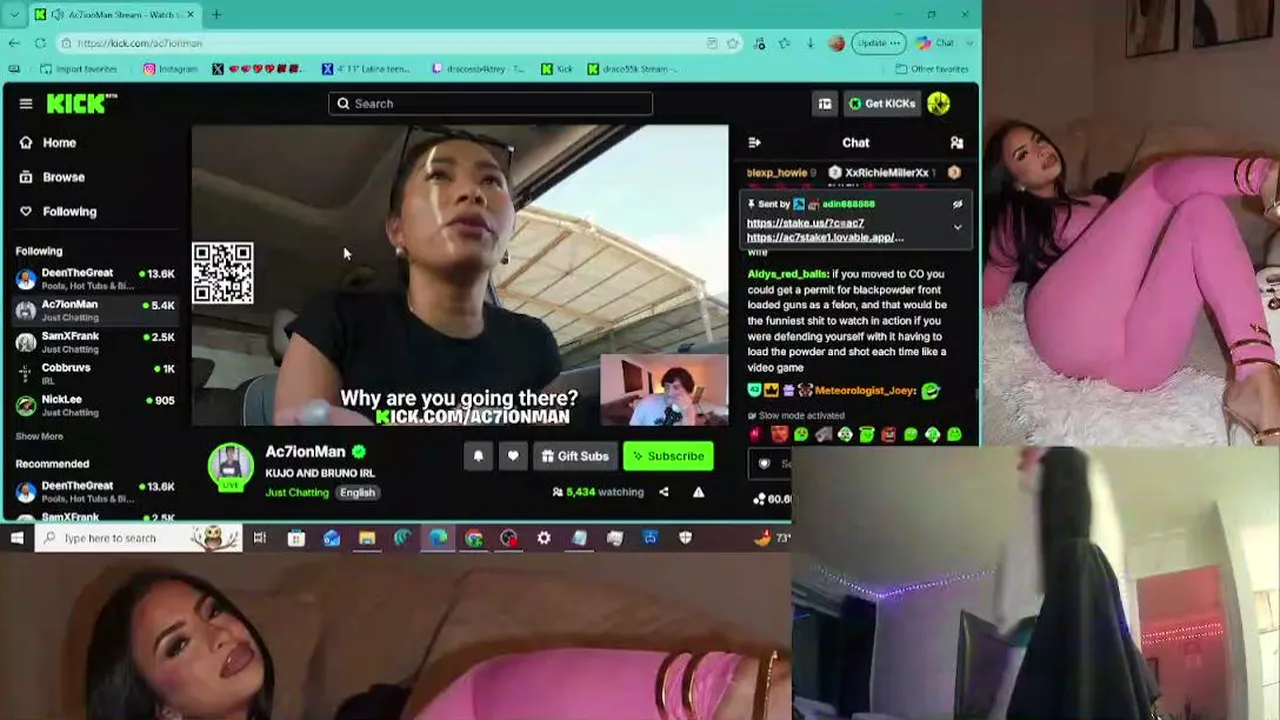Open Browse in the Kick sidebar
Viewport: 1280px width, 720px height.
coord(63,177)
